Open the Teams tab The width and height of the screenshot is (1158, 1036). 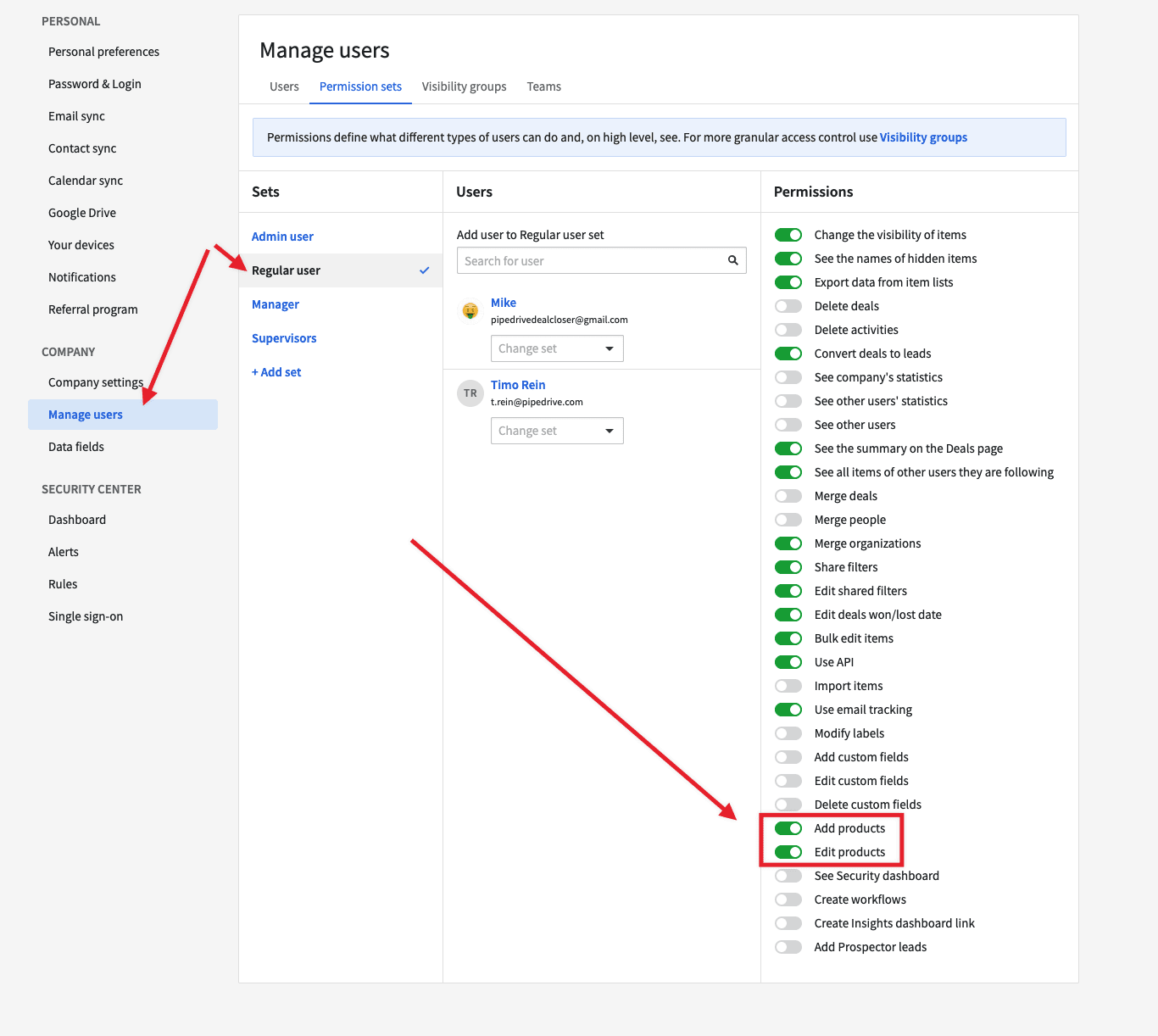click(x=543, y=86)
